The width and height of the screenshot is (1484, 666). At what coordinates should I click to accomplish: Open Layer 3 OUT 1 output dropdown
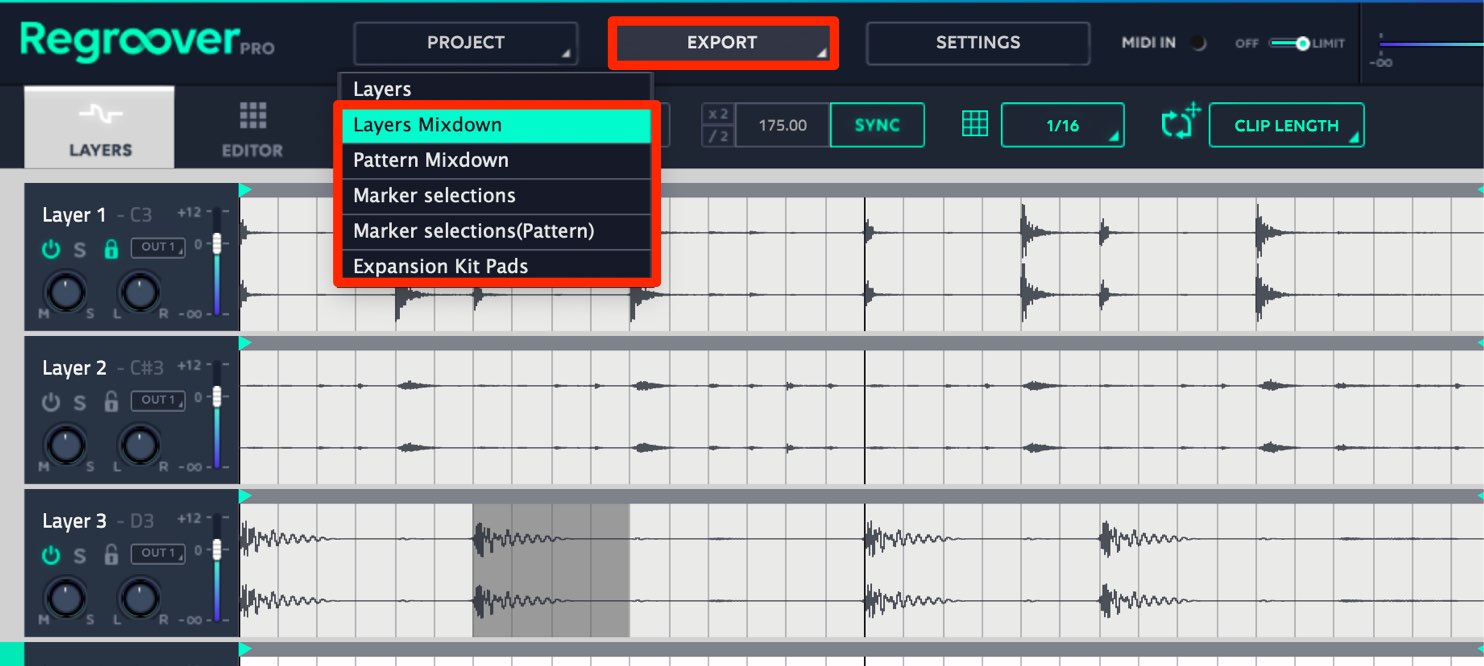(157, 553)
